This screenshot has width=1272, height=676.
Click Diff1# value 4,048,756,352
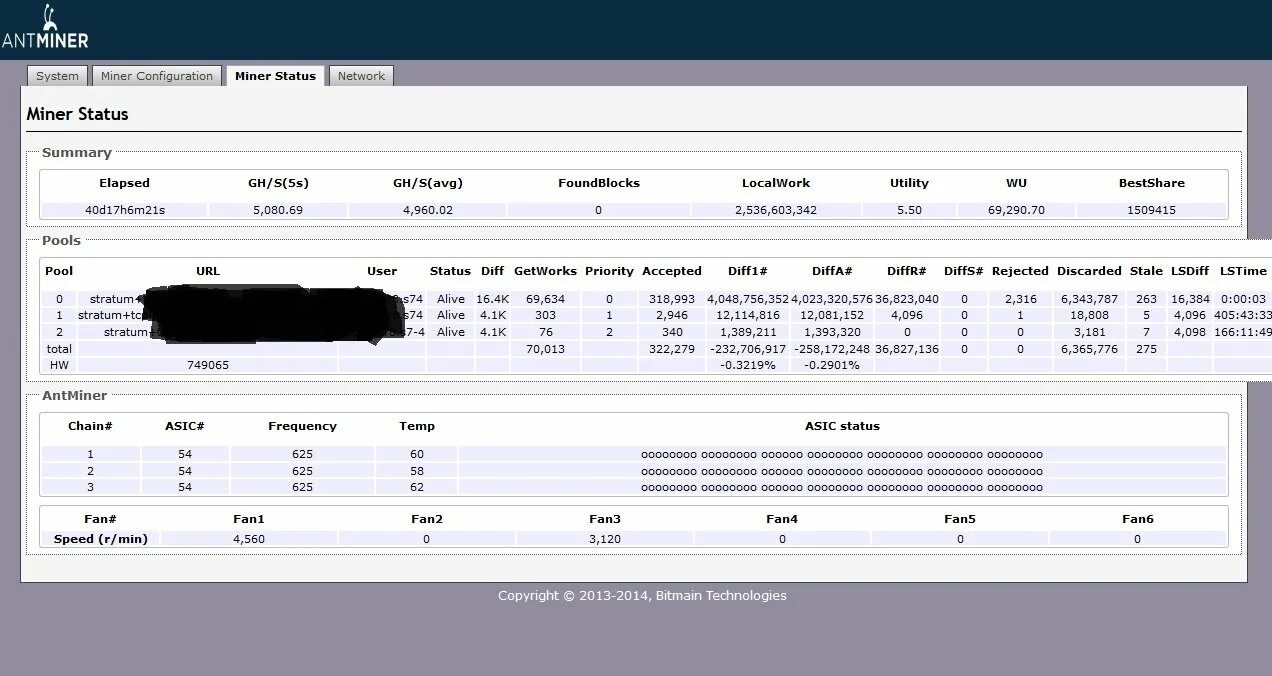[x=748, y=299]
